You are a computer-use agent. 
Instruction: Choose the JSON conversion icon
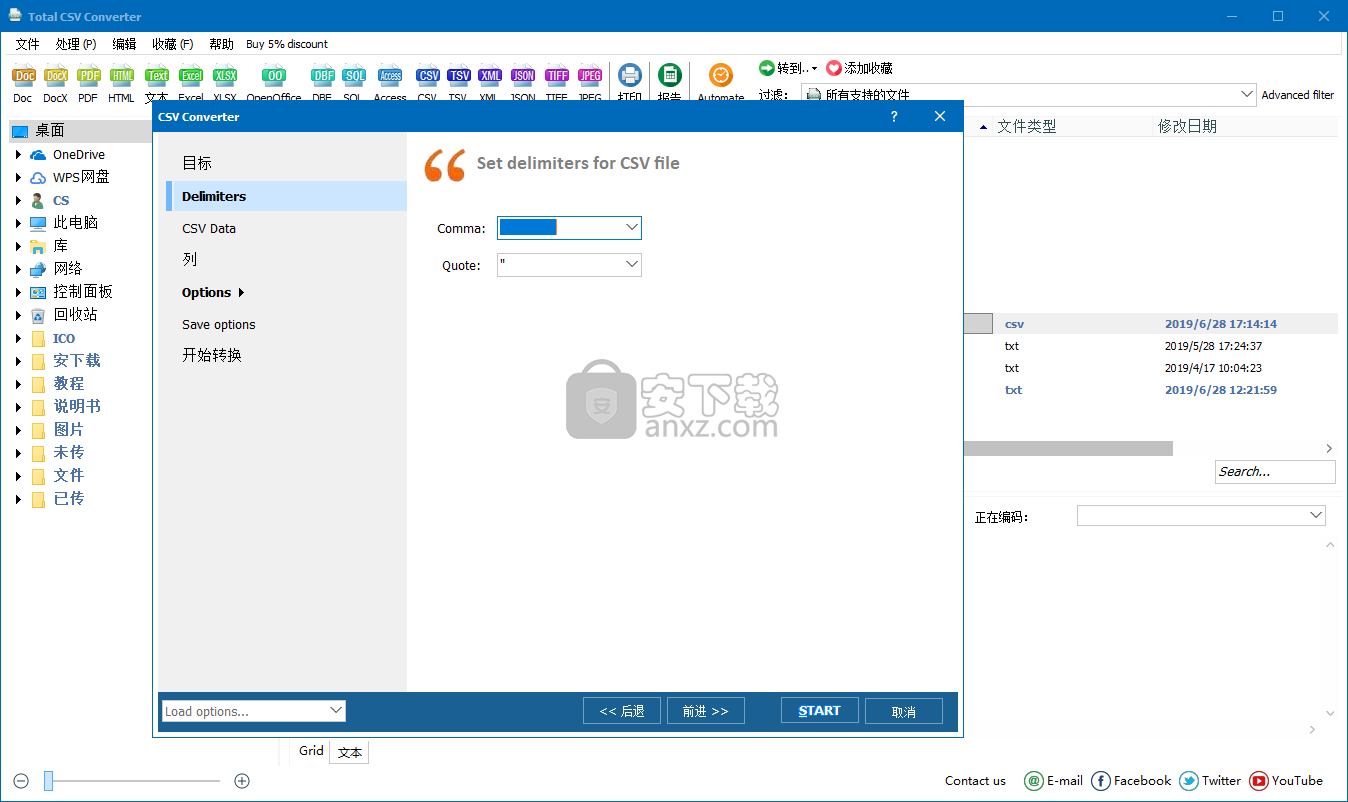[523, 76]
